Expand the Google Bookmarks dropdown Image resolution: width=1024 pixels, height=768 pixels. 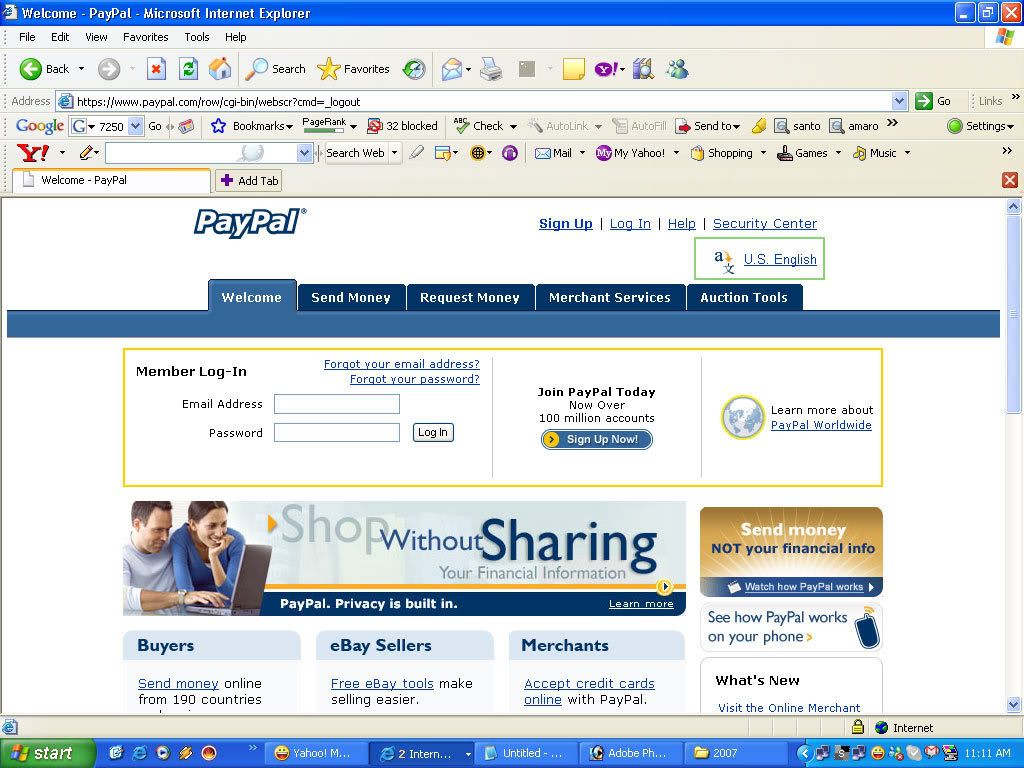click(x=289, y=127)
